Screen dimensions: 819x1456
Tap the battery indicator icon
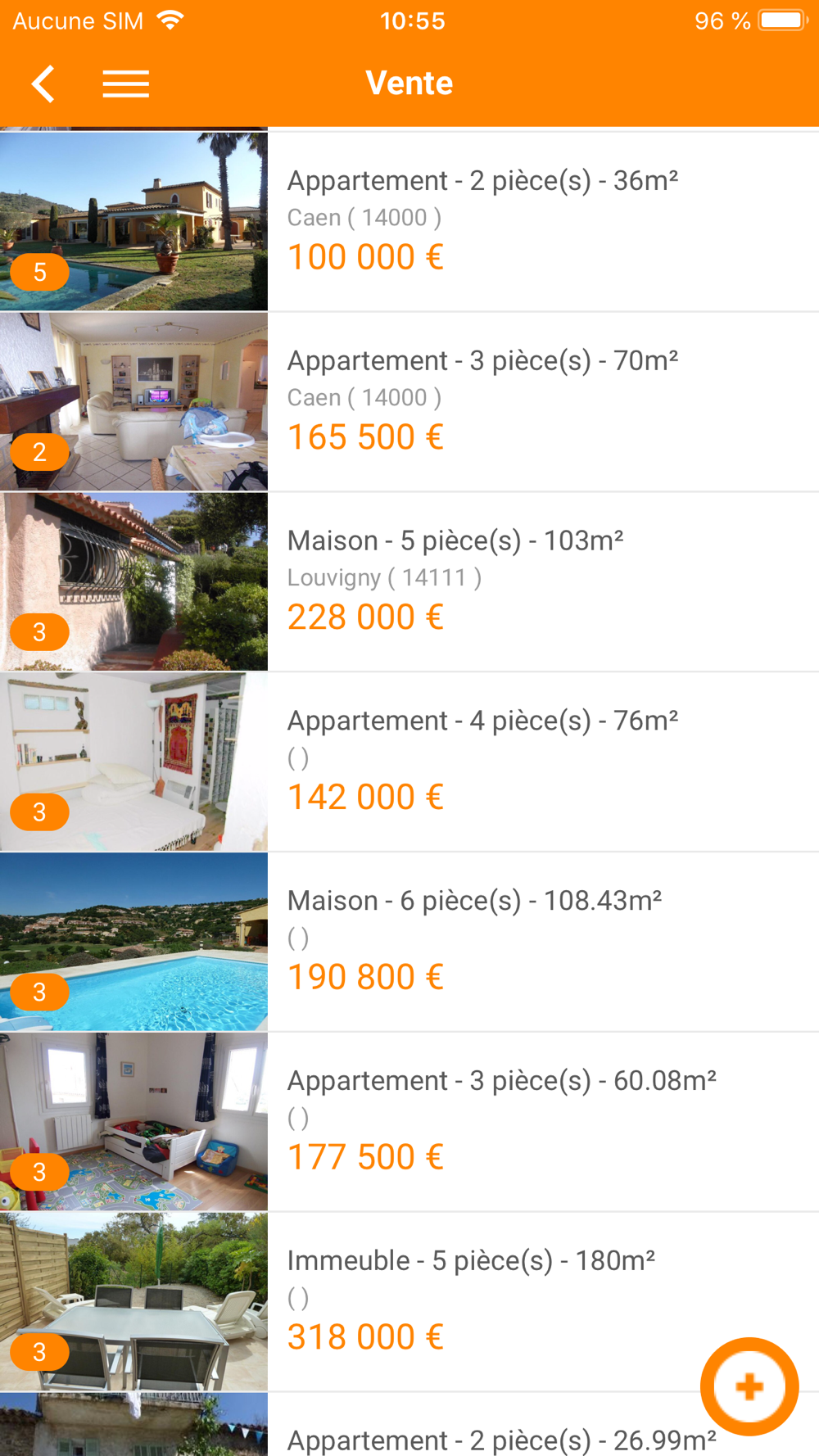coord(782,20)
